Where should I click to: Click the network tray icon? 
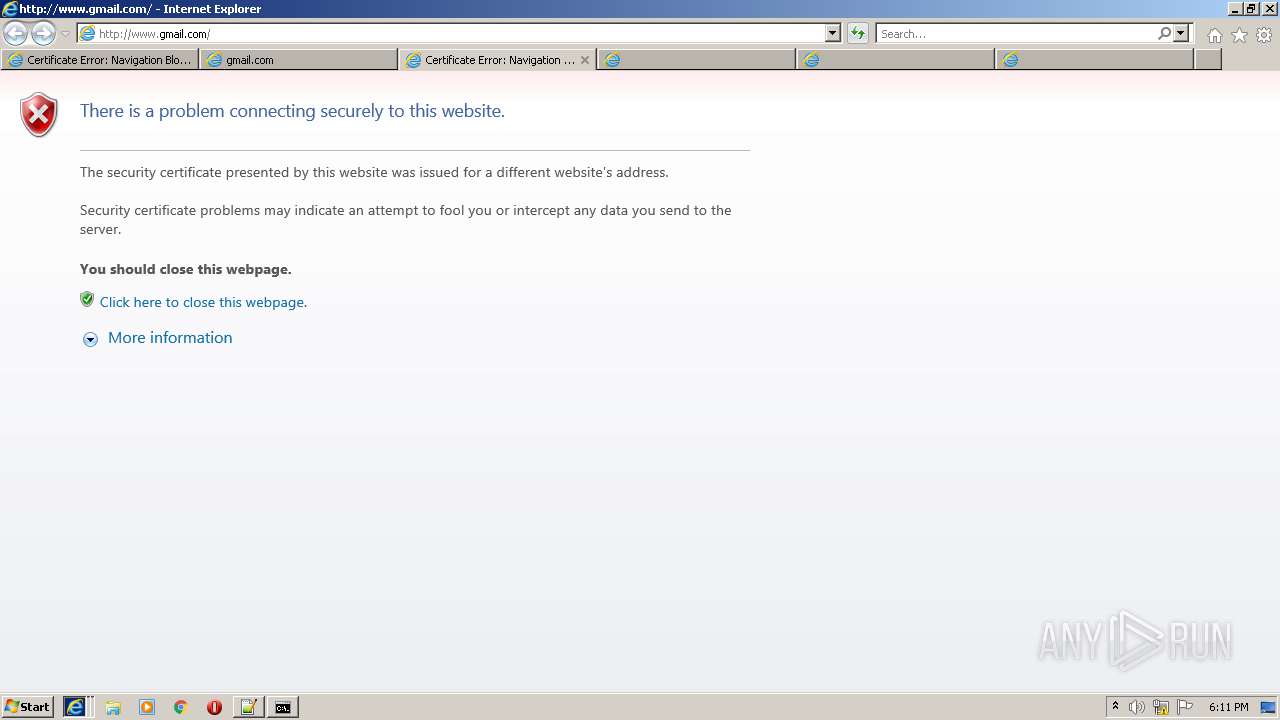point(1161,707)
